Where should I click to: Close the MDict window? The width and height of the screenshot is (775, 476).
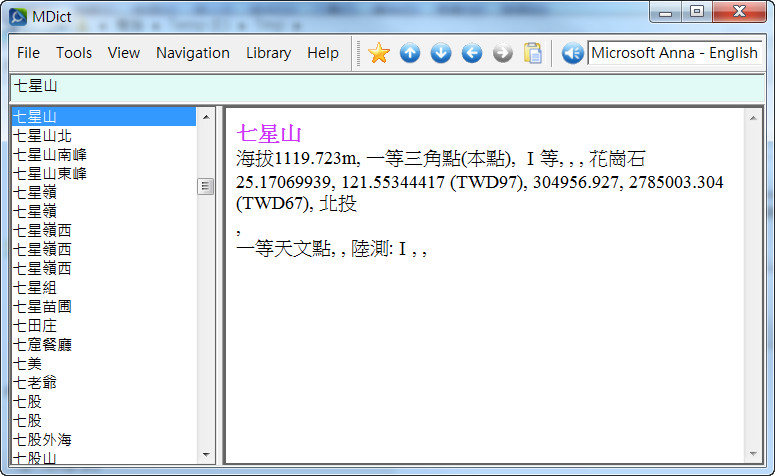(x=739, y=12)
